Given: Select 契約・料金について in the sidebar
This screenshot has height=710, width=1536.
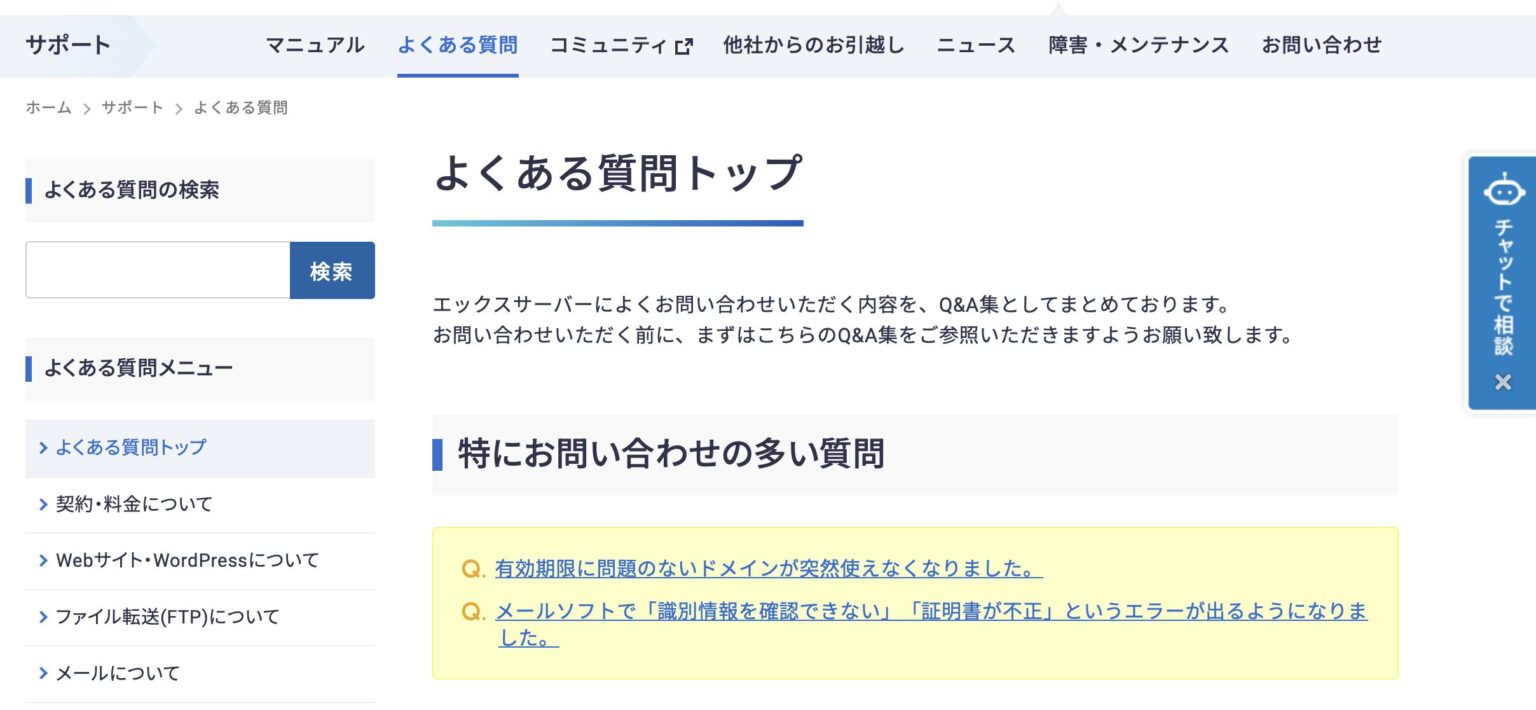Looking at the screenshot, I should tap(132, 504).
